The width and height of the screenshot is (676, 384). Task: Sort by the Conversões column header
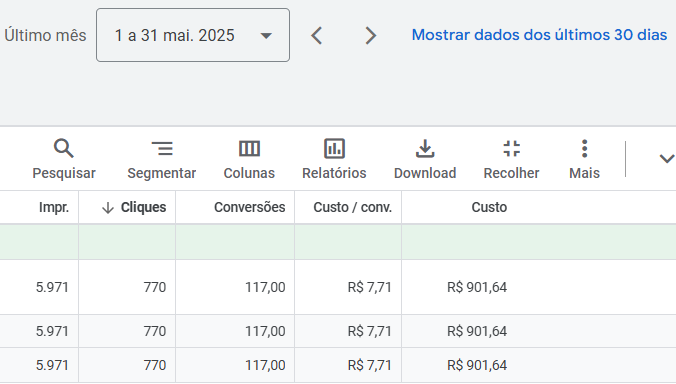pos(250,207)
